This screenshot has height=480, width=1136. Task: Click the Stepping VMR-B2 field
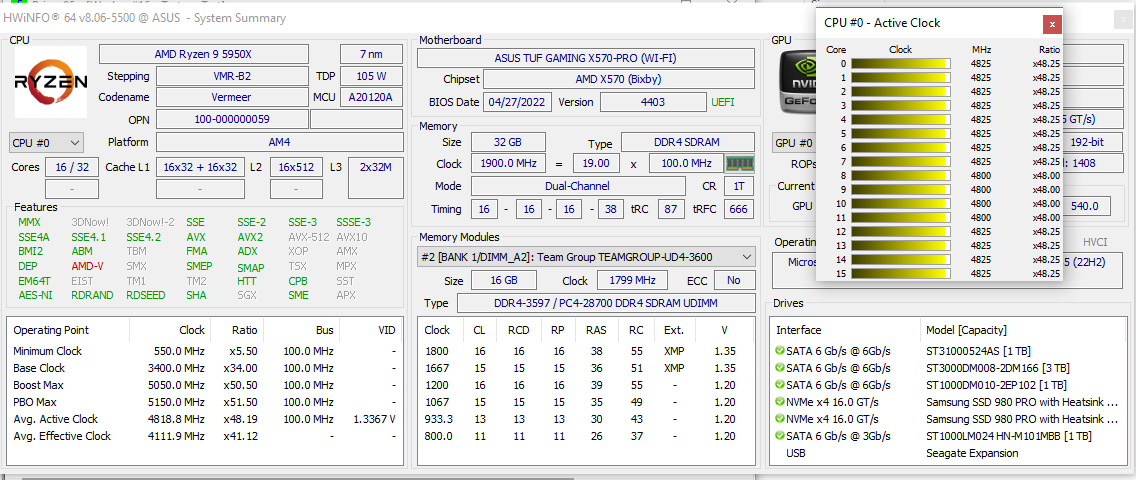[x=232, y=76]
